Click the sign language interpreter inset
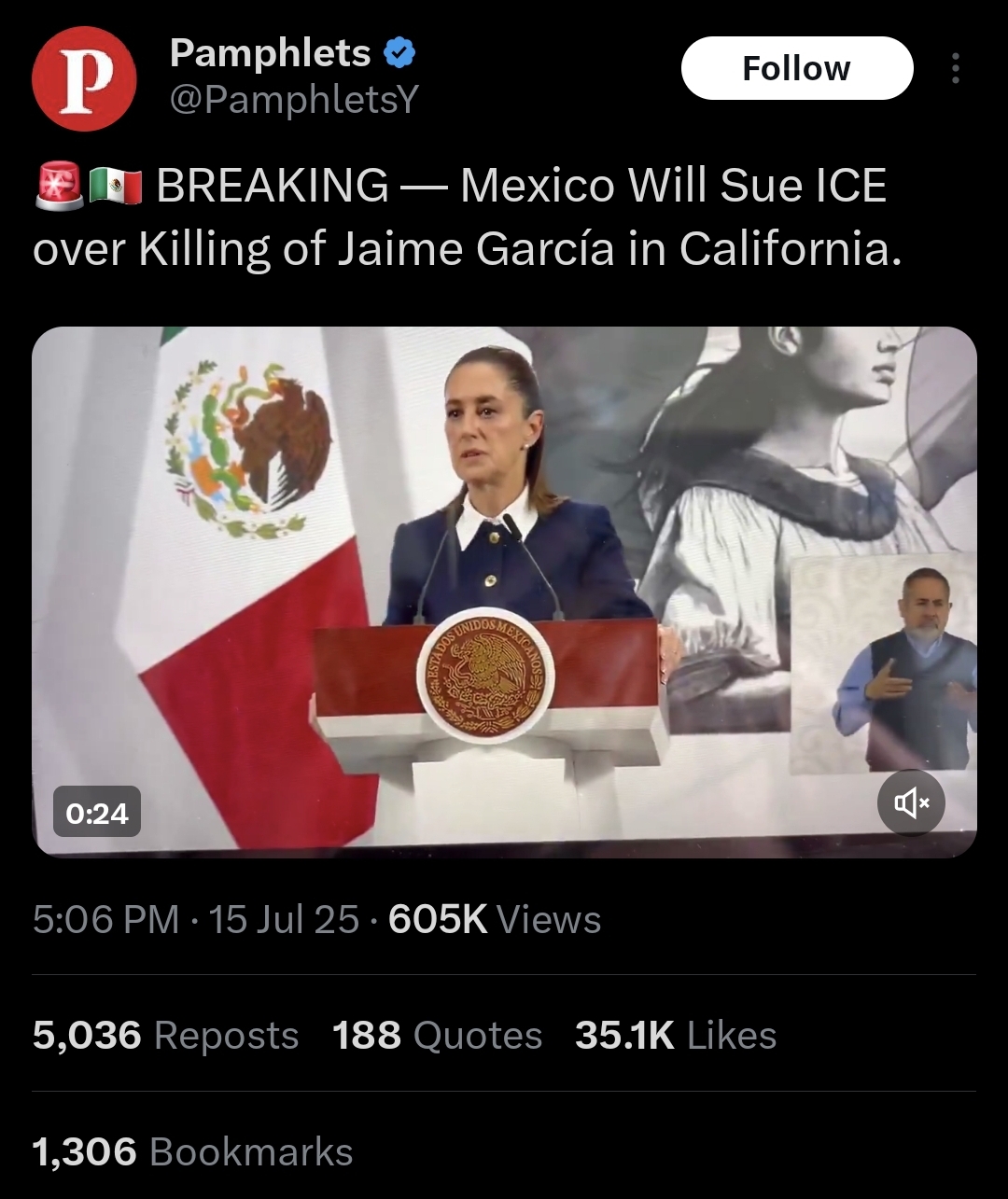 point(883,662)
